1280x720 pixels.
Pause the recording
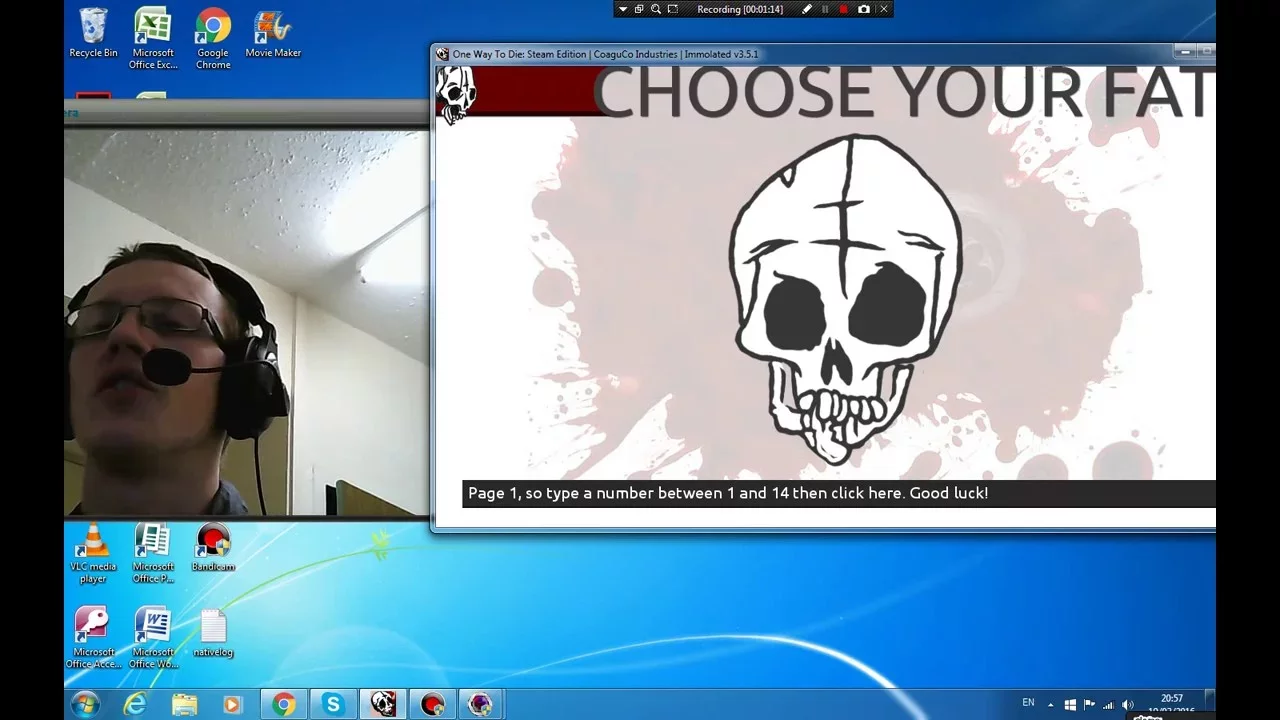[825, 9]
